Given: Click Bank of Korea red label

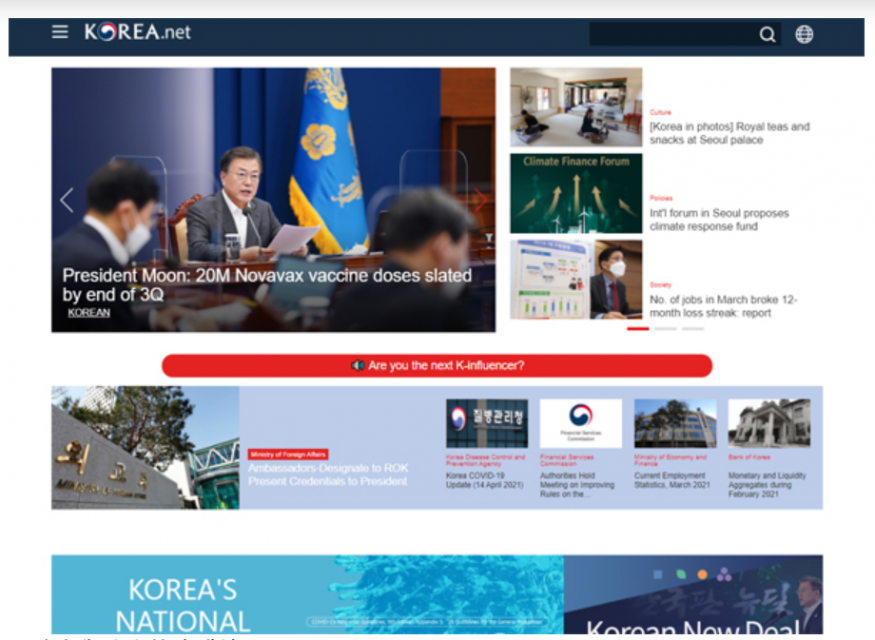Looking at the screenshot, I should tap(749, 457).
